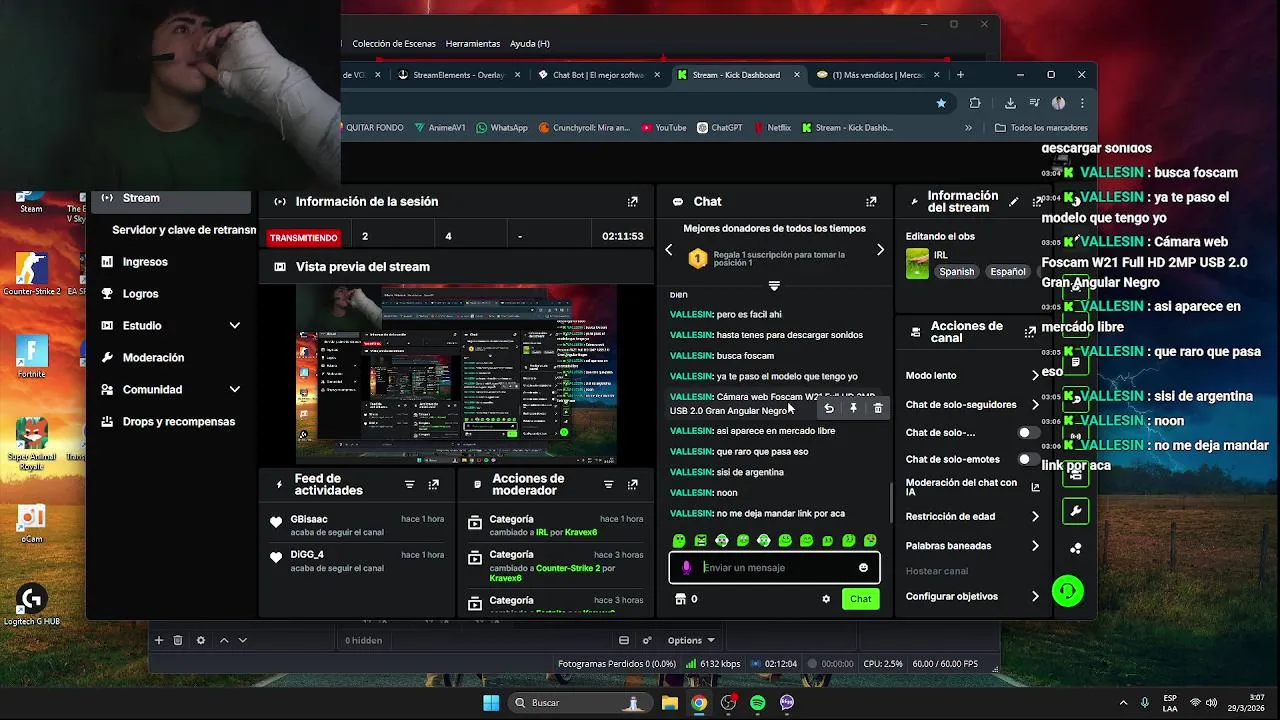Open Modo lento options arrow
This screenshot has height=720, width=1280.
(x=1035, y=376)
